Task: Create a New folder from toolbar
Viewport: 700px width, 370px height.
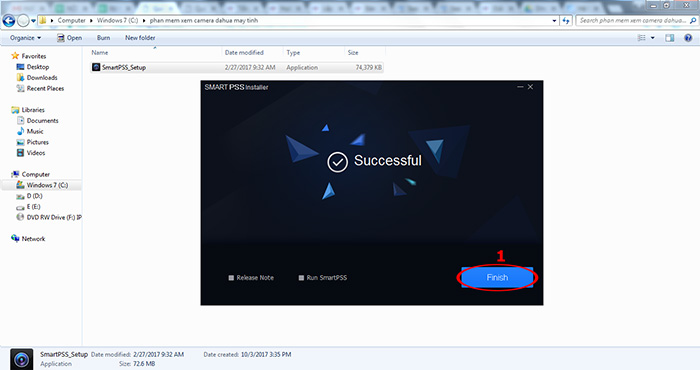Action: [x=140, y=38]
